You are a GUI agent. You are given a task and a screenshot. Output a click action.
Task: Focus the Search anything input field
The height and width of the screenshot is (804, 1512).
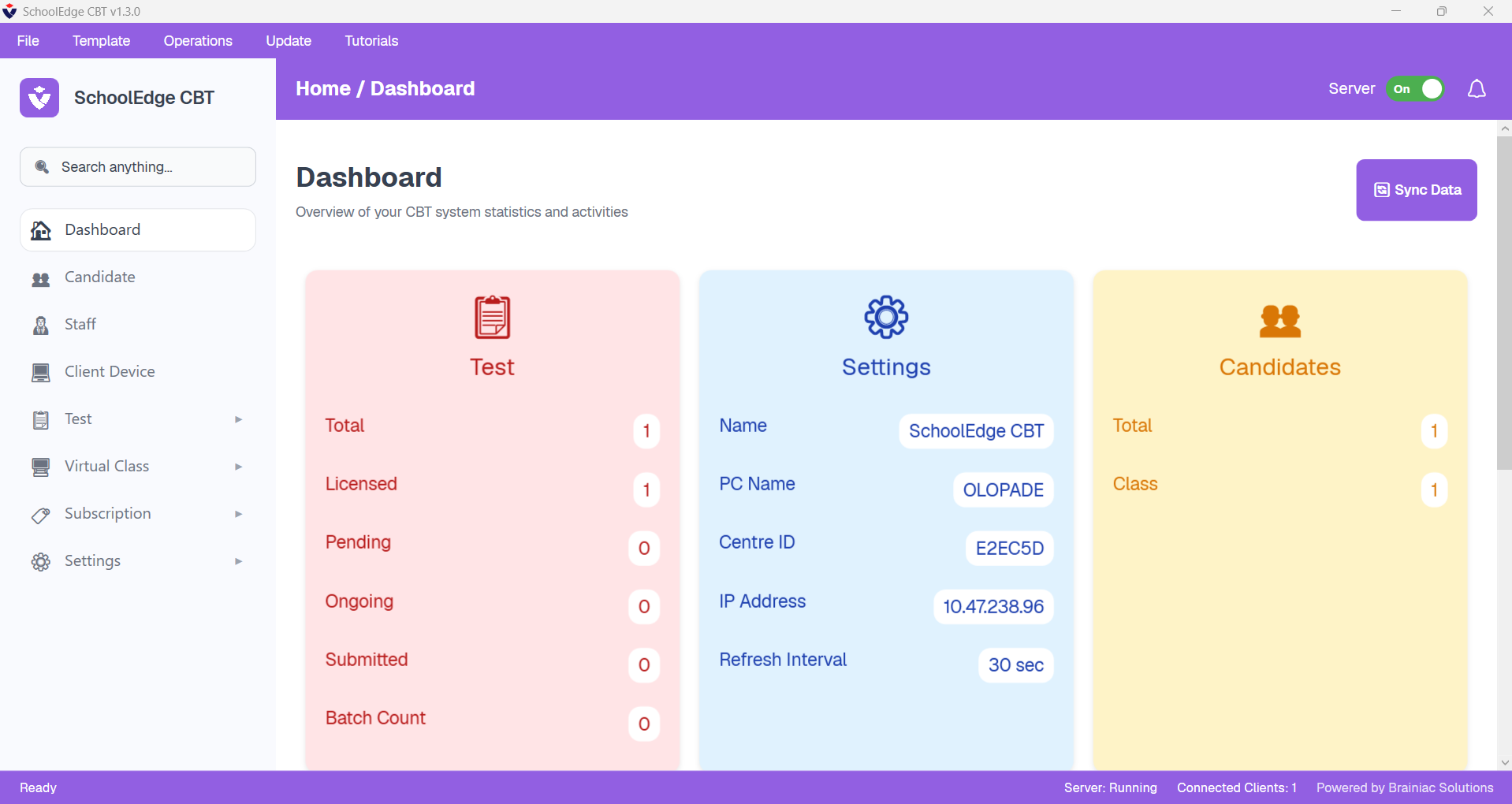[x=138, y=167]
